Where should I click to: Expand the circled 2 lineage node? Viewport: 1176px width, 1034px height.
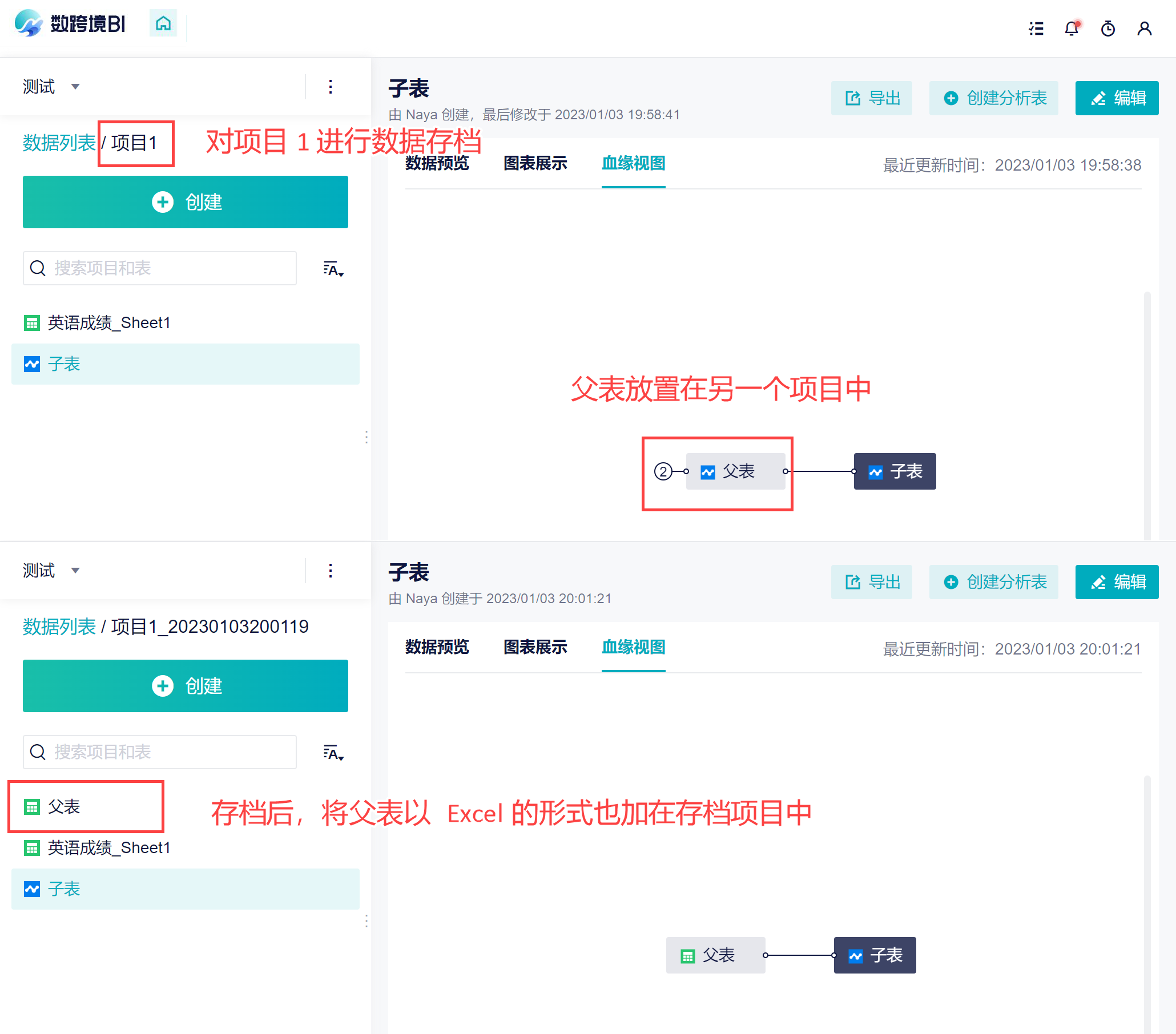coord(663,471)
